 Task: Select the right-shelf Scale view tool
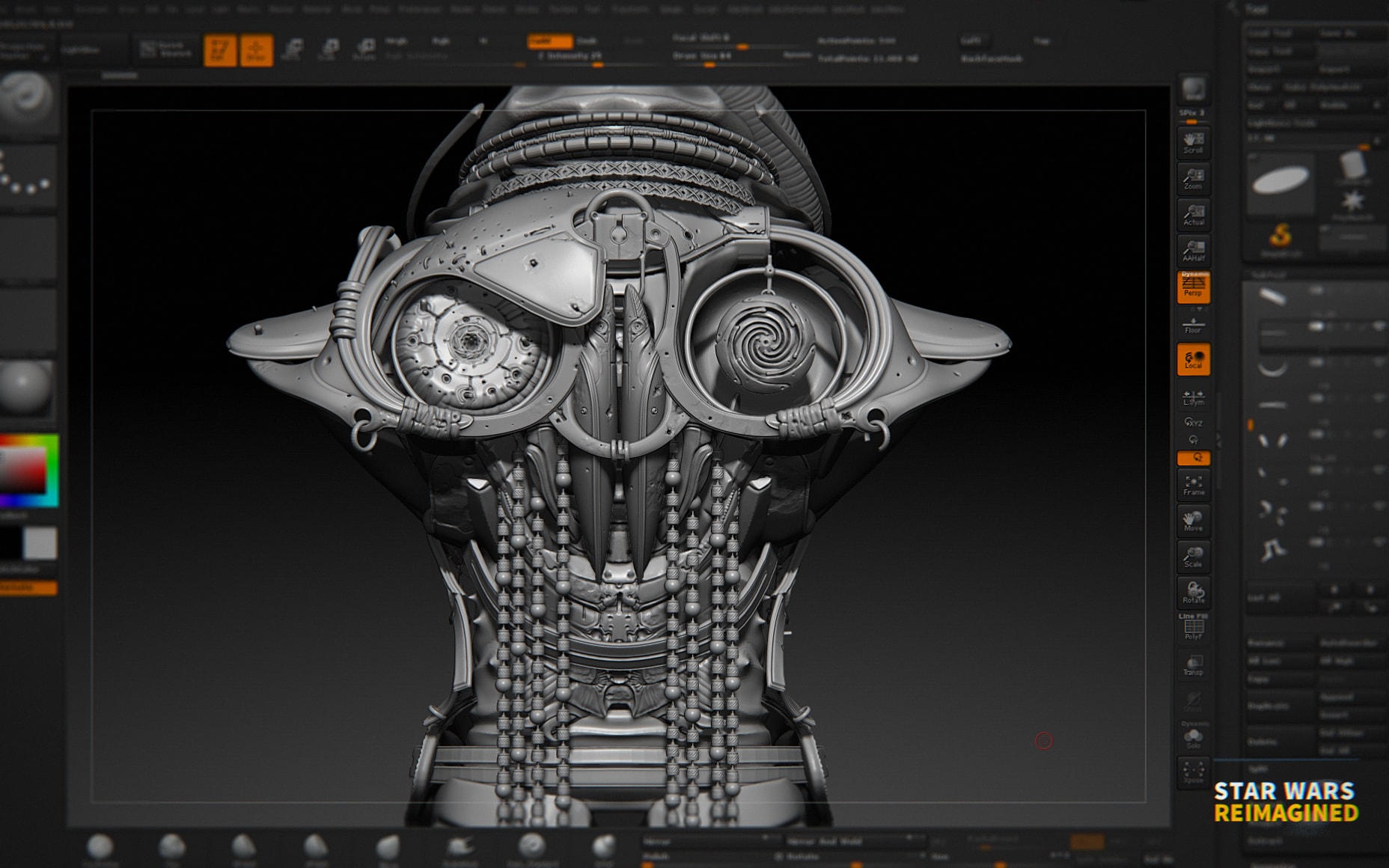coord(1193,557)
